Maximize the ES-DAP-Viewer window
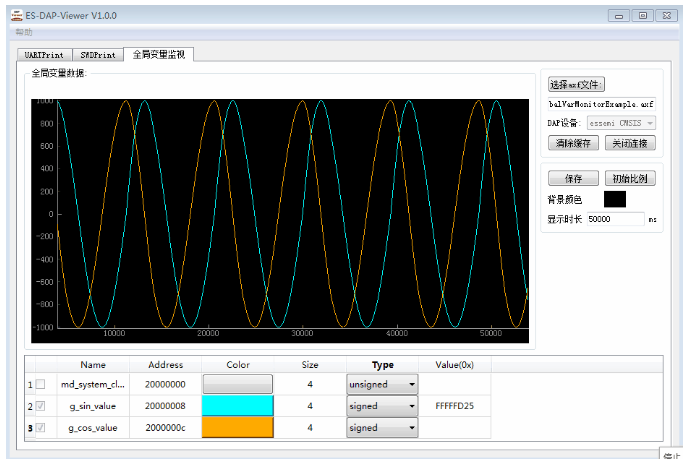 coord(643,16)
